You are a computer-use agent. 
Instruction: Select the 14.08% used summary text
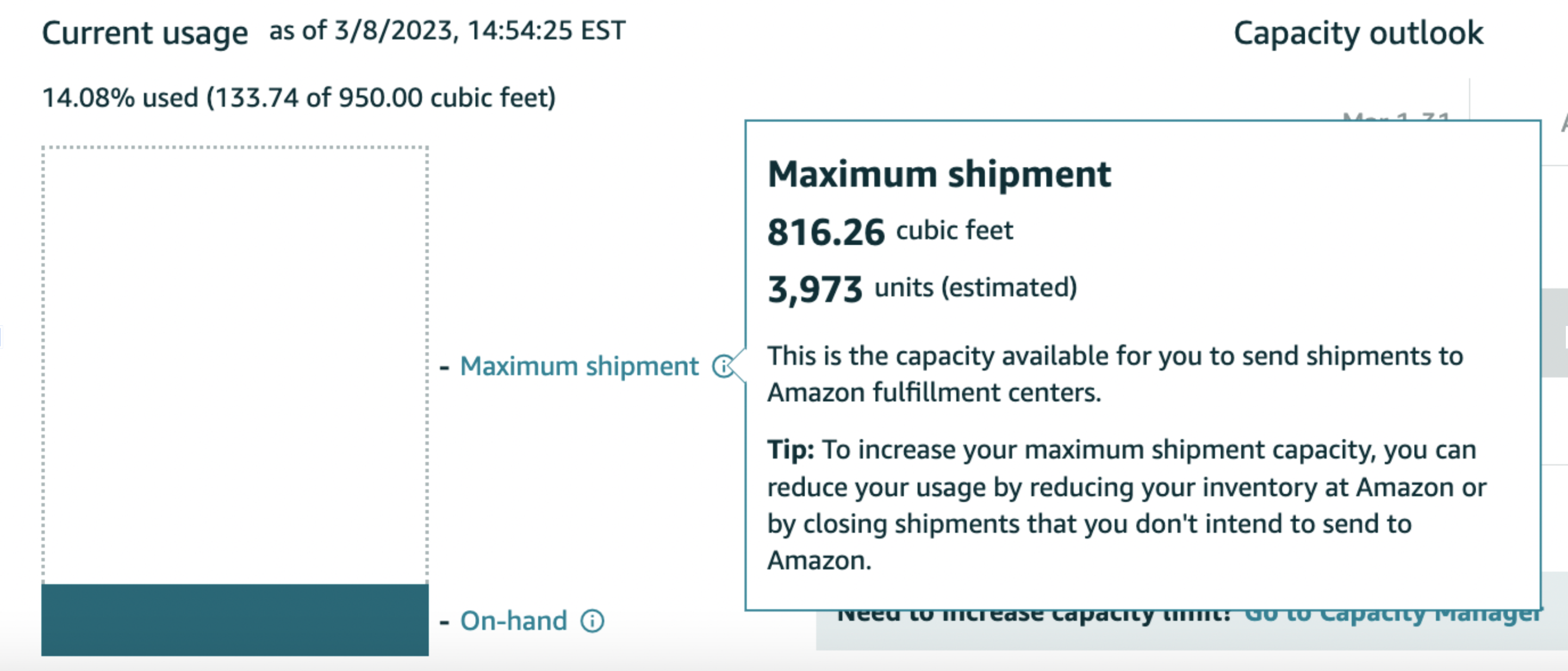click(x=299, y=97)
